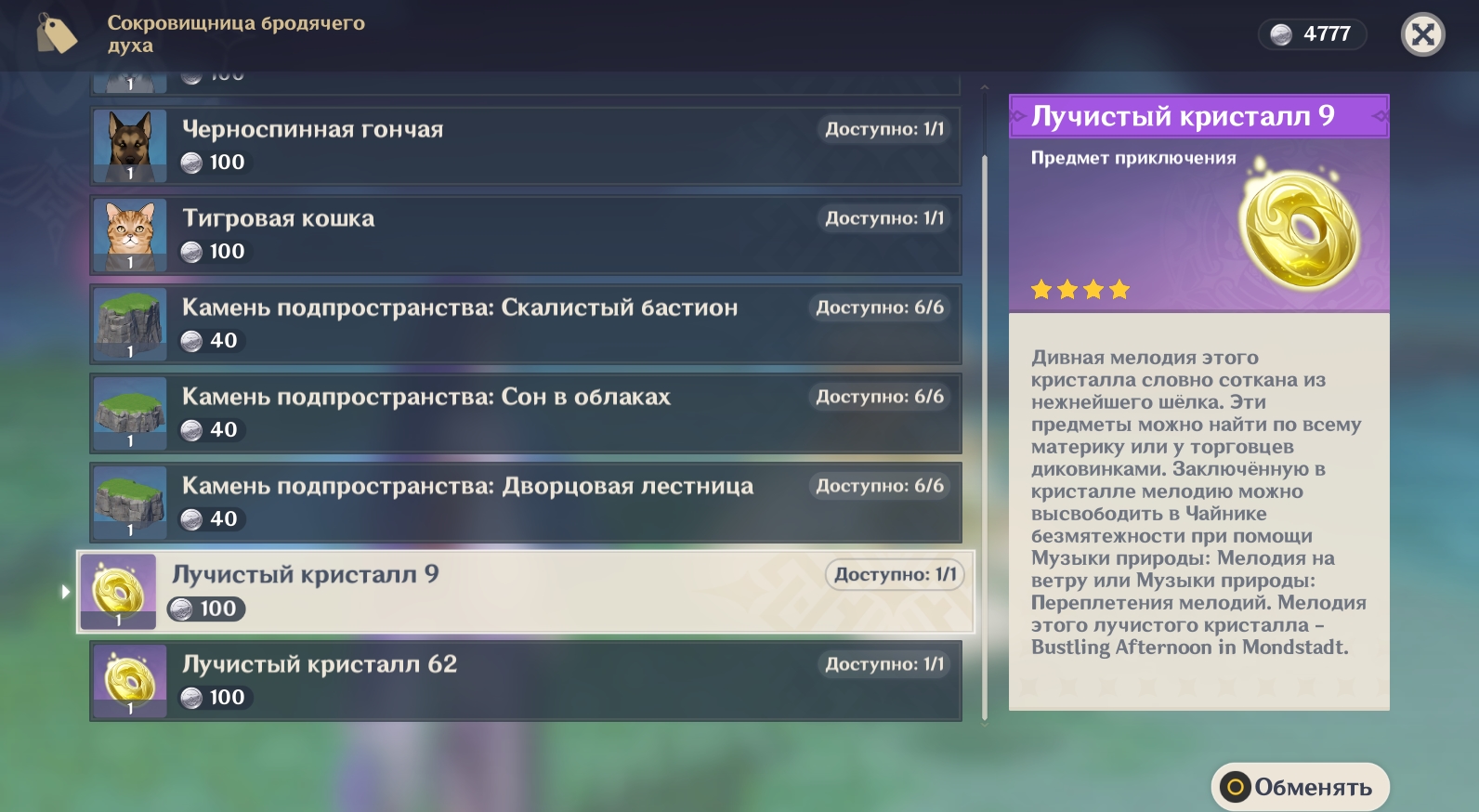Close the shop with X button
The height and width of the screenshot is (812, 1479).
tap(1422, 34)
